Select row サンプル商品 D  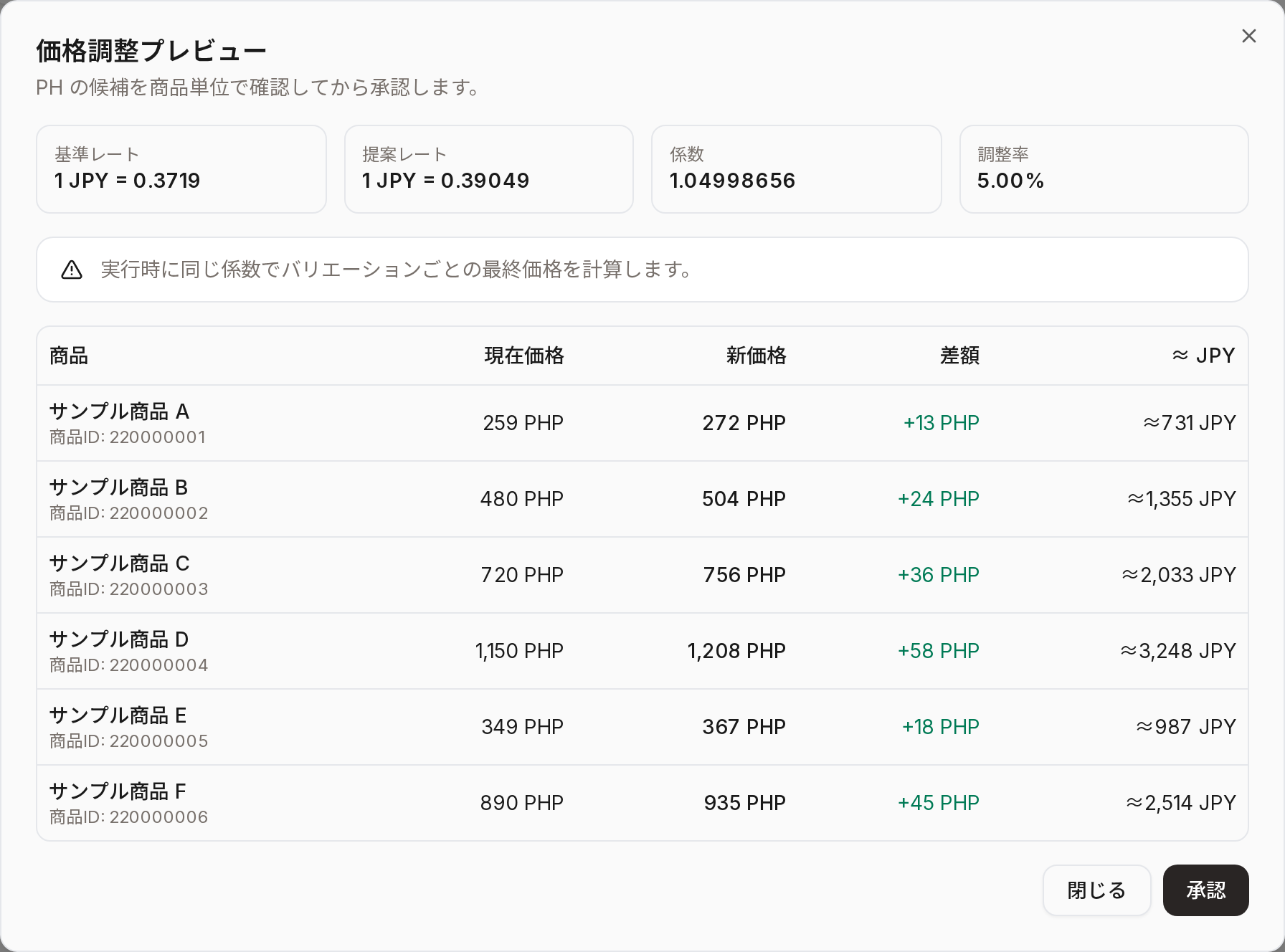pyautogui.click(x=642, y=651)
